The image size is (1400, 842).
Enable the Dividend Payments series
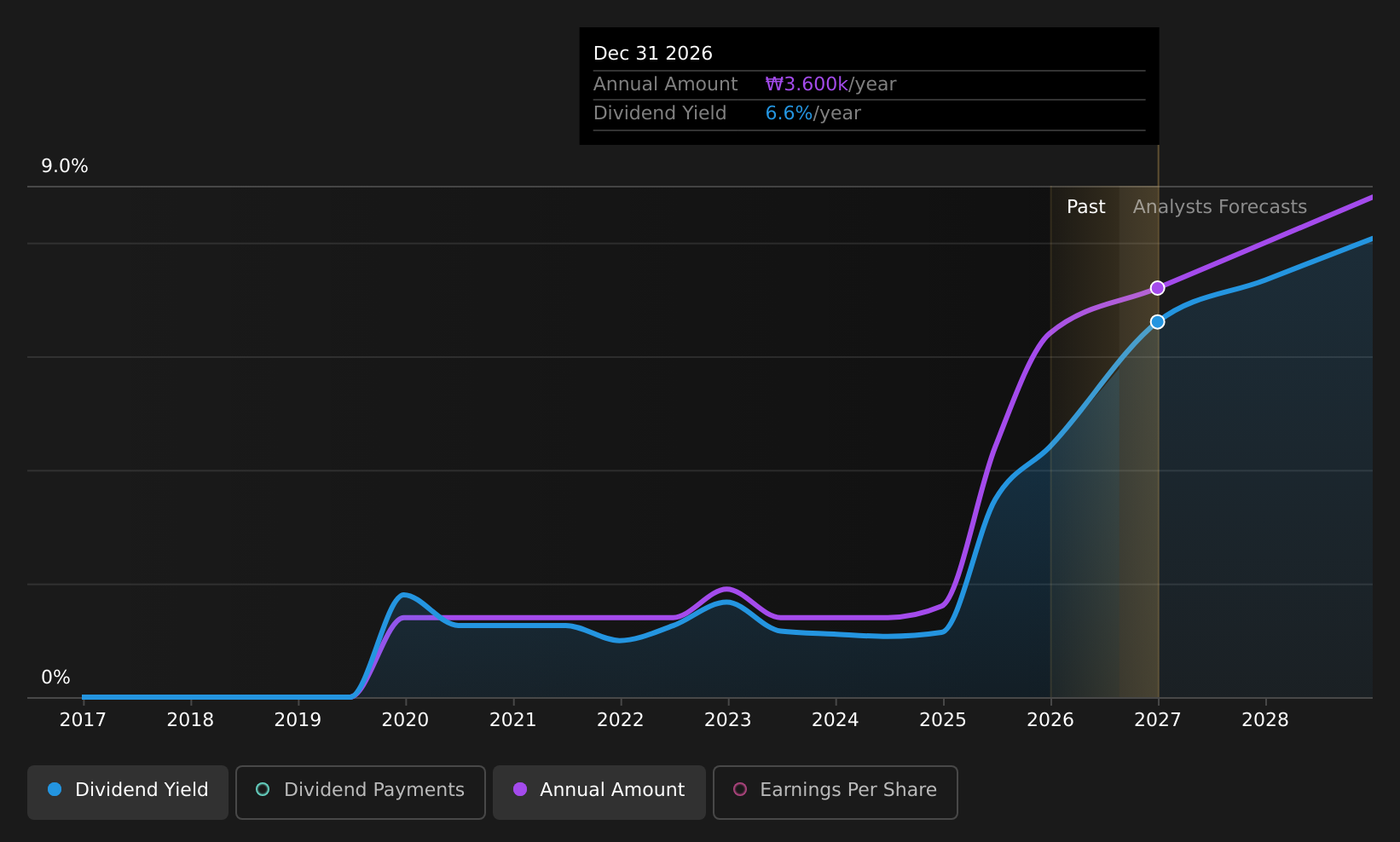tap(360, 792)
